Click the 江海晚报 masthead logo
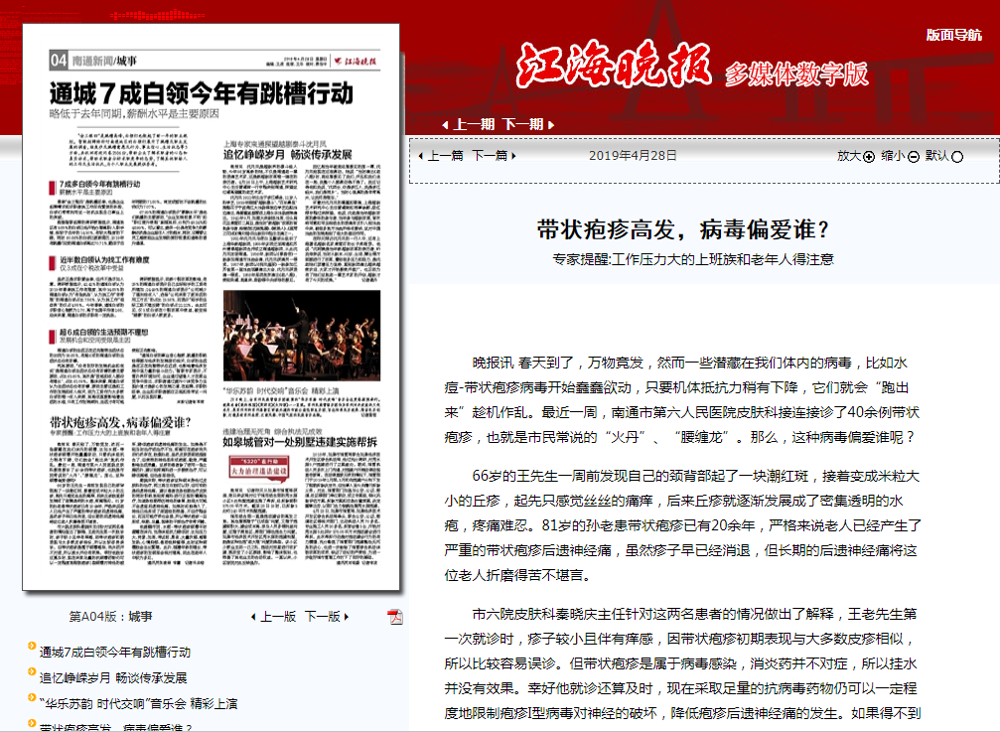The image size is (1000, 732). [614, 64]
